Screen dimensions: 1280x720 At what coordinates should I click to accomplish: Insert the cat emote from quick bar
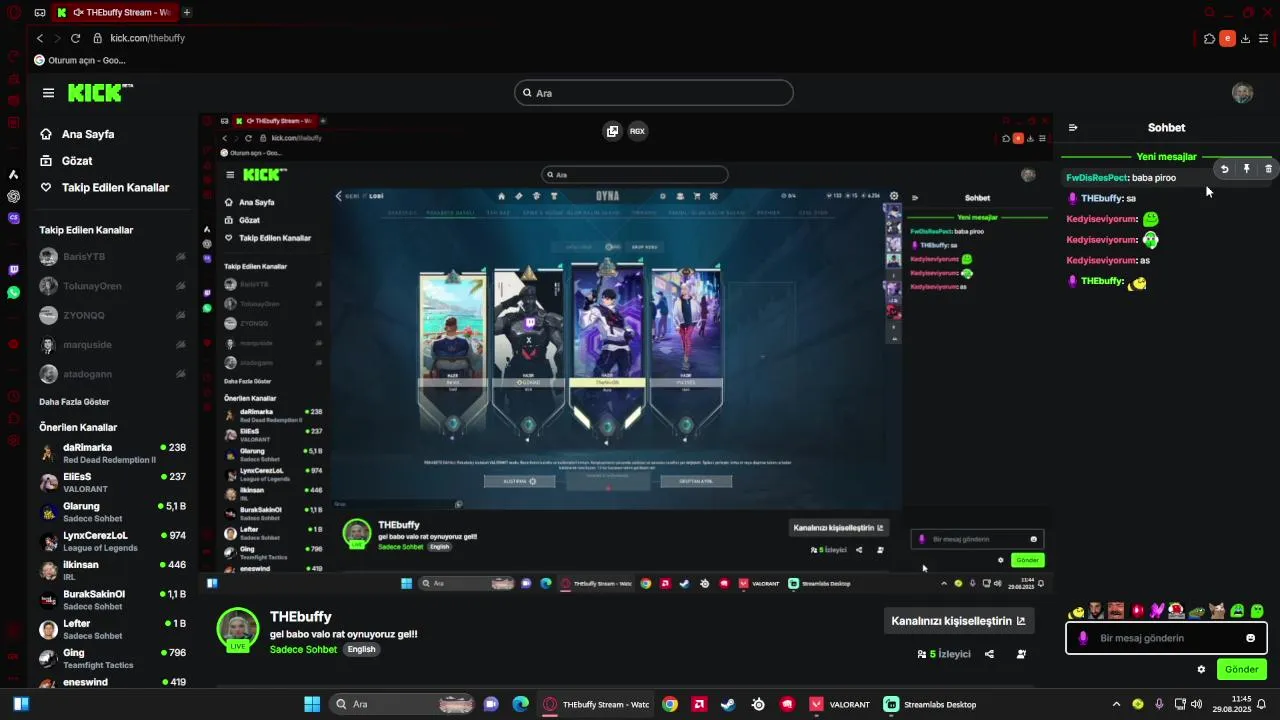[1217, 611]
